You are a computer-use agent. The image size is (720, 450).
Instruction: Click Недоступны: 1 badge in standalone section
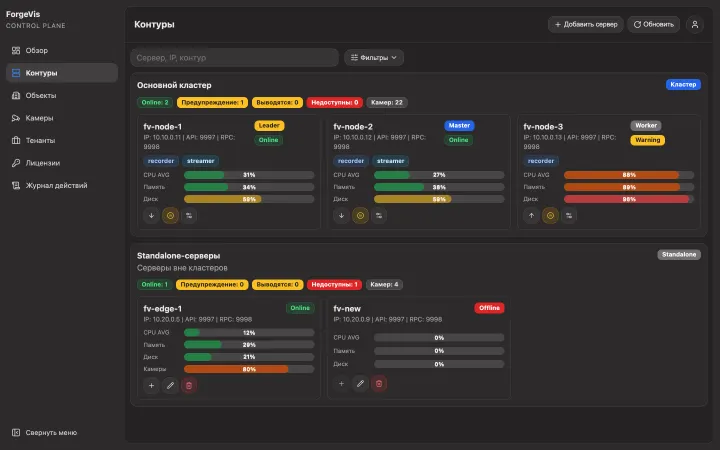(x=334, y=284)
